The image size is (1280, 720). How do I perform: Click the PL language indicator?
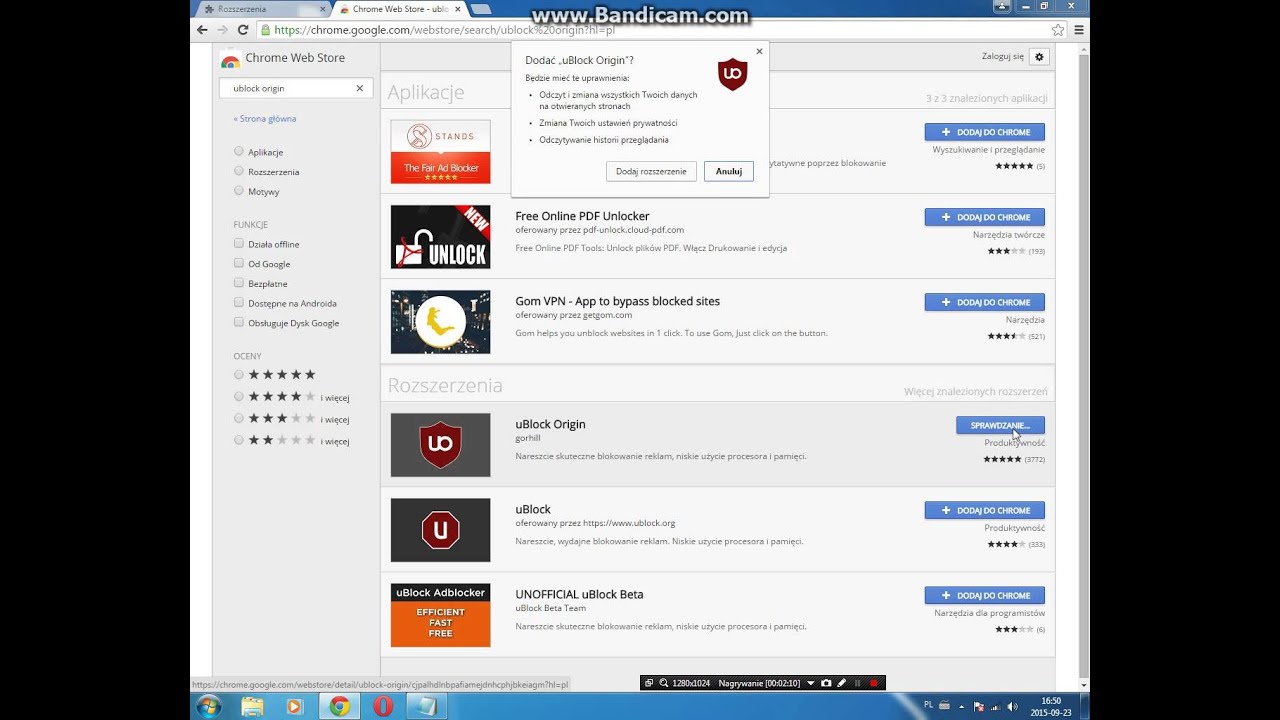(929, 704)
